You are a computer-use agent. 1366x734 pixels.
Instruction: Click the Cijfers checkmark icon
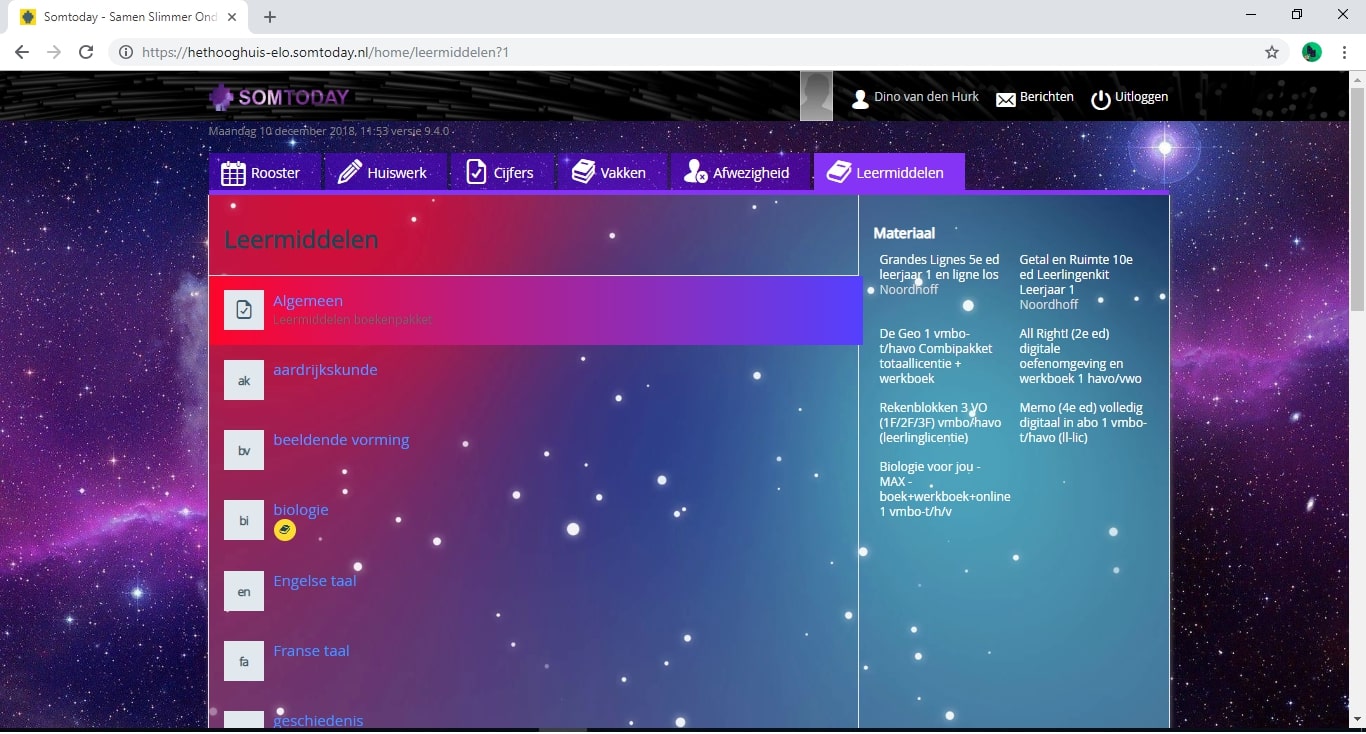click(x=476, y=171)
